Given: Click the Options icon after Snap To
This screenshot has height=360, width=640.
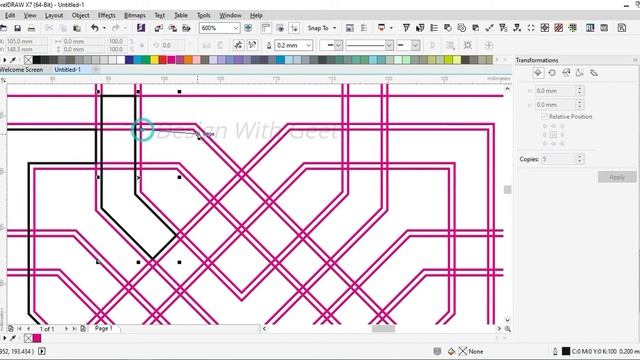Looking at the screenshot, I should [x=349, y=28].
